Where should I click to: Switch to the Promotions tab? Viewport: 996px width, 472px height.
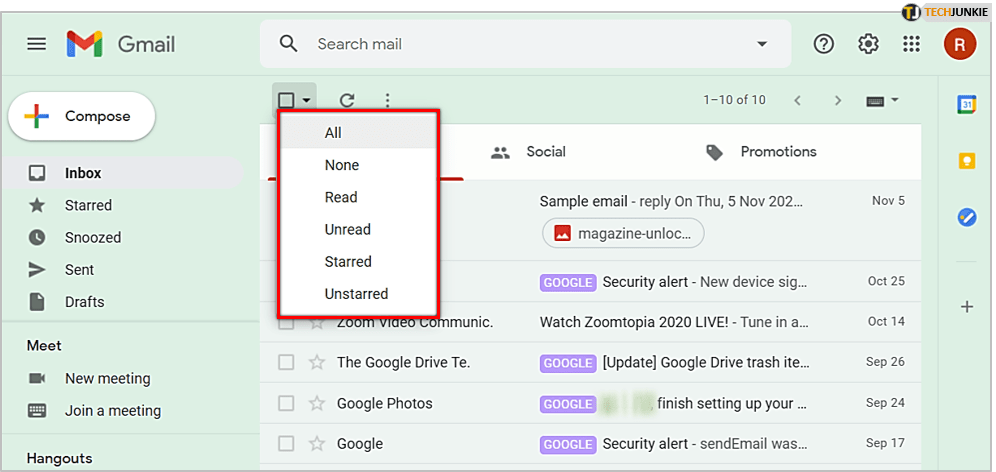coord(777,152)
